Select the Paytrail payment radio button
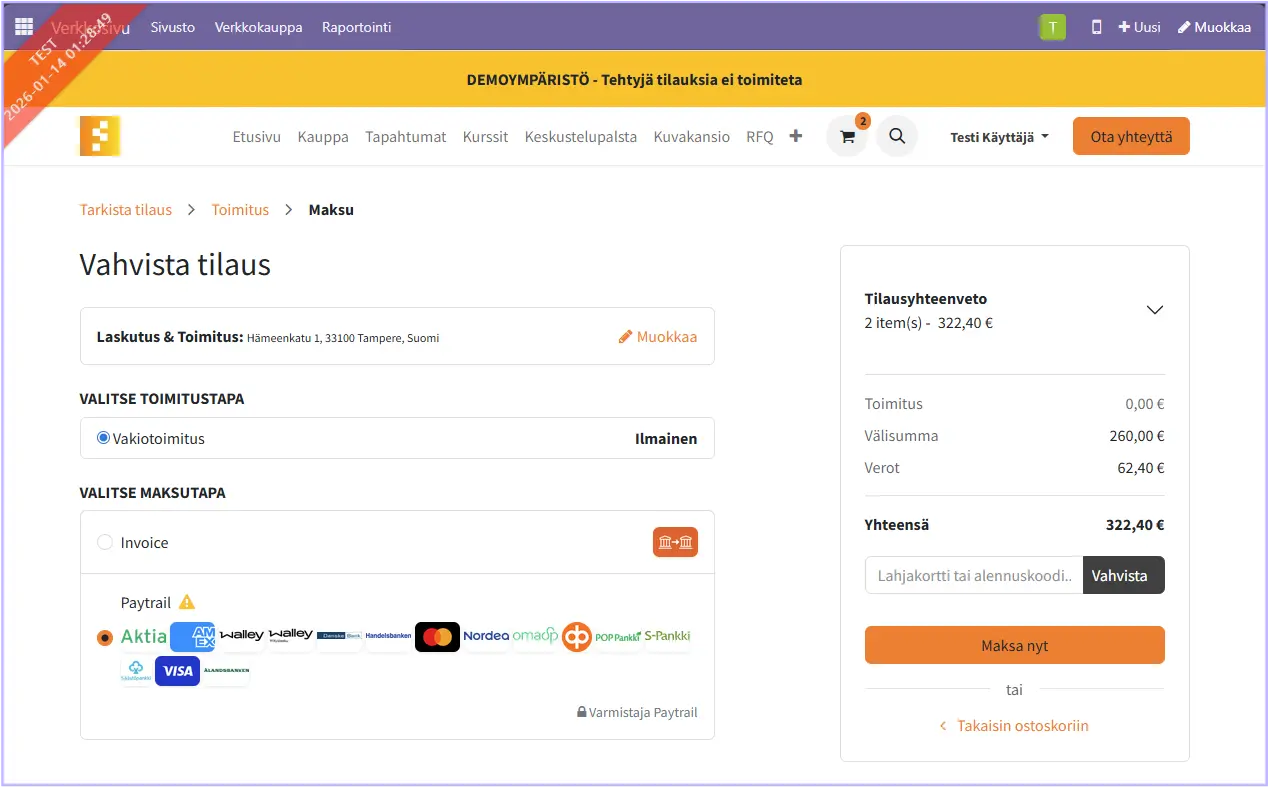 105,638
